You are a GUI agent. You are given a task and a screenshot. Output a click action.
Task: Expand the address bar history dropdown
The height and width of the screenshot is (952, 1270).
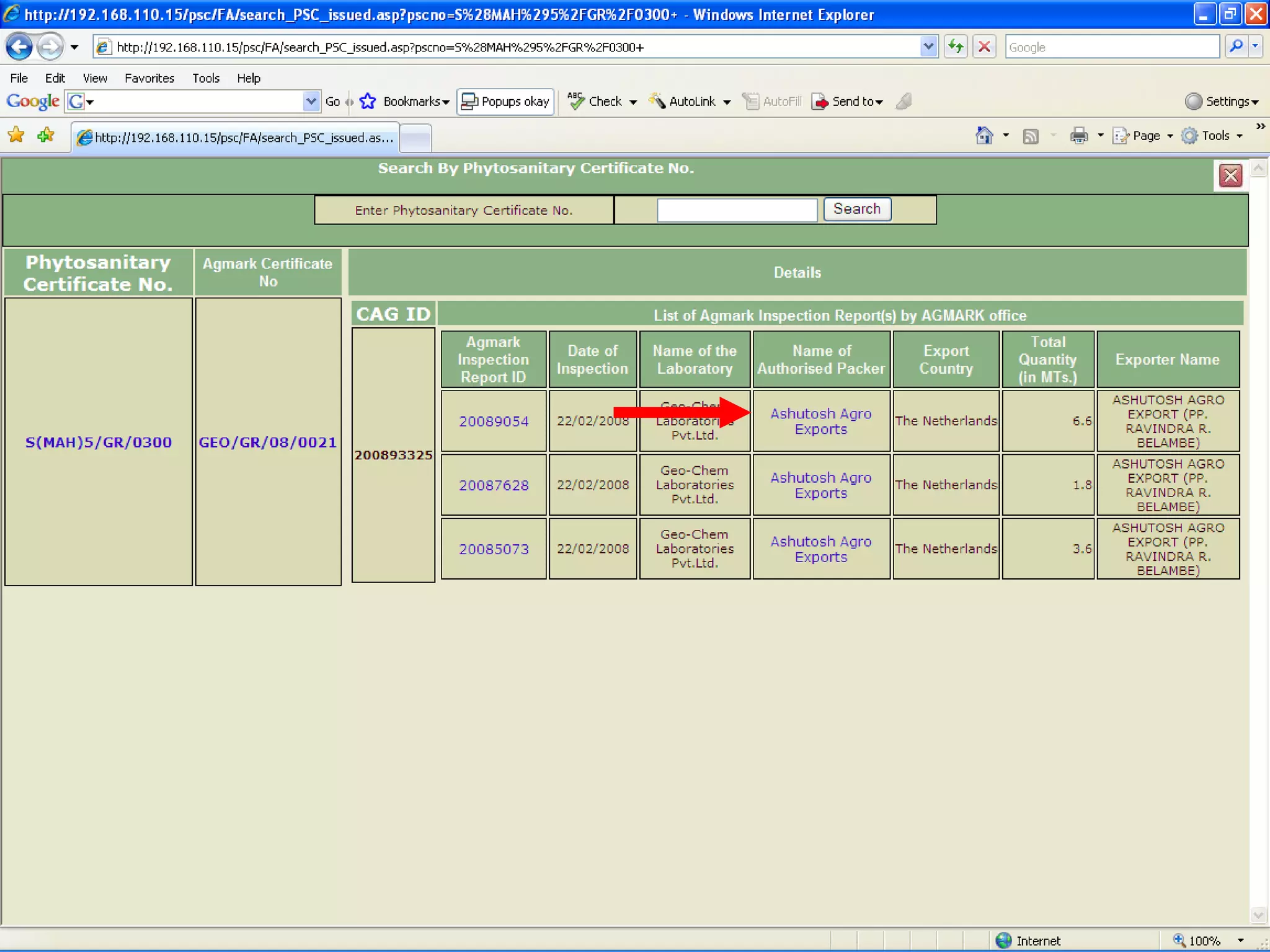pyautogui.click(x=928, y=47)
